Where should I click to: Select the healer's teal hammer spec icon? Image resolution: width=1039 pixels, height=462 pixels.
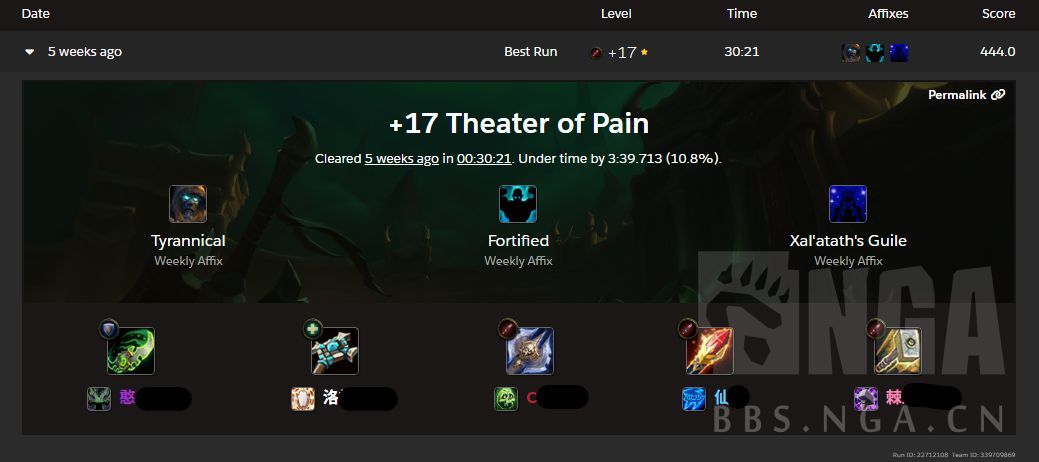tap(335, 351)
